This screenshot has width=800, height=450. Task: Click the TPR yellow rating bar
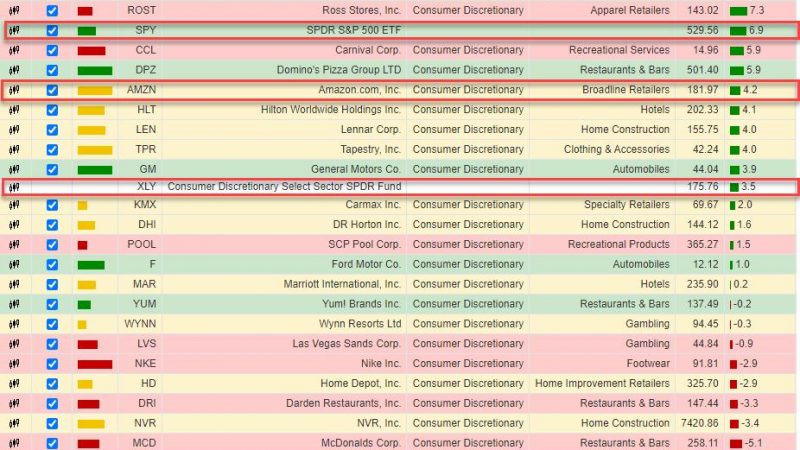[x=95, y=150]
